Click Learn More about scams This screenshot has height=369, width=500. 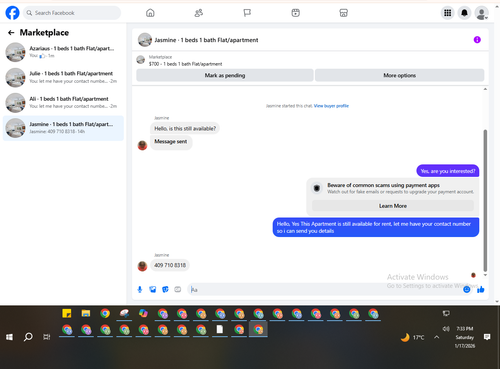[393, 206]
